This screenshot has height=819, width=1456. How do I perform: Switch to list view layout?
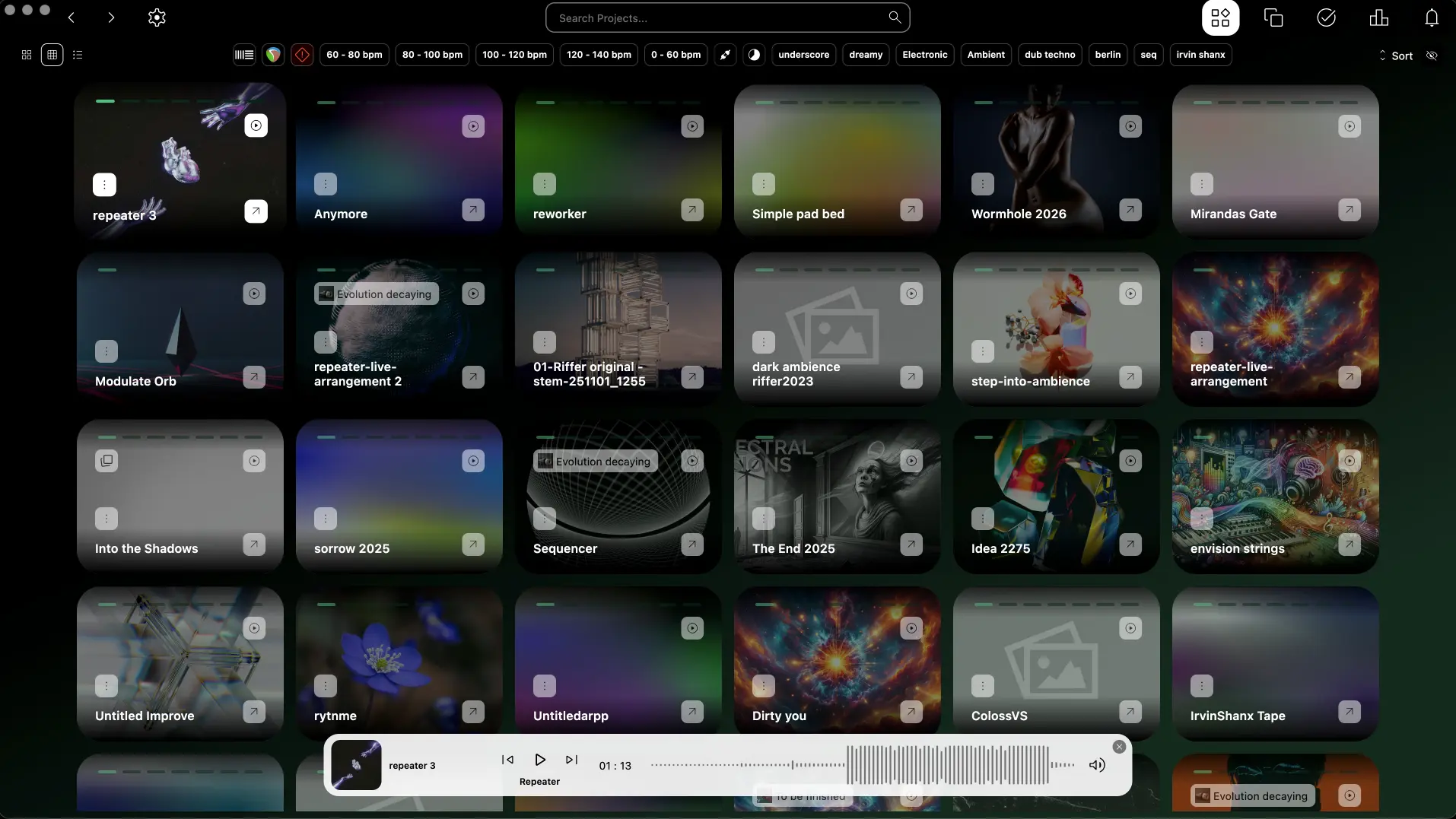[x=78, y=55]
